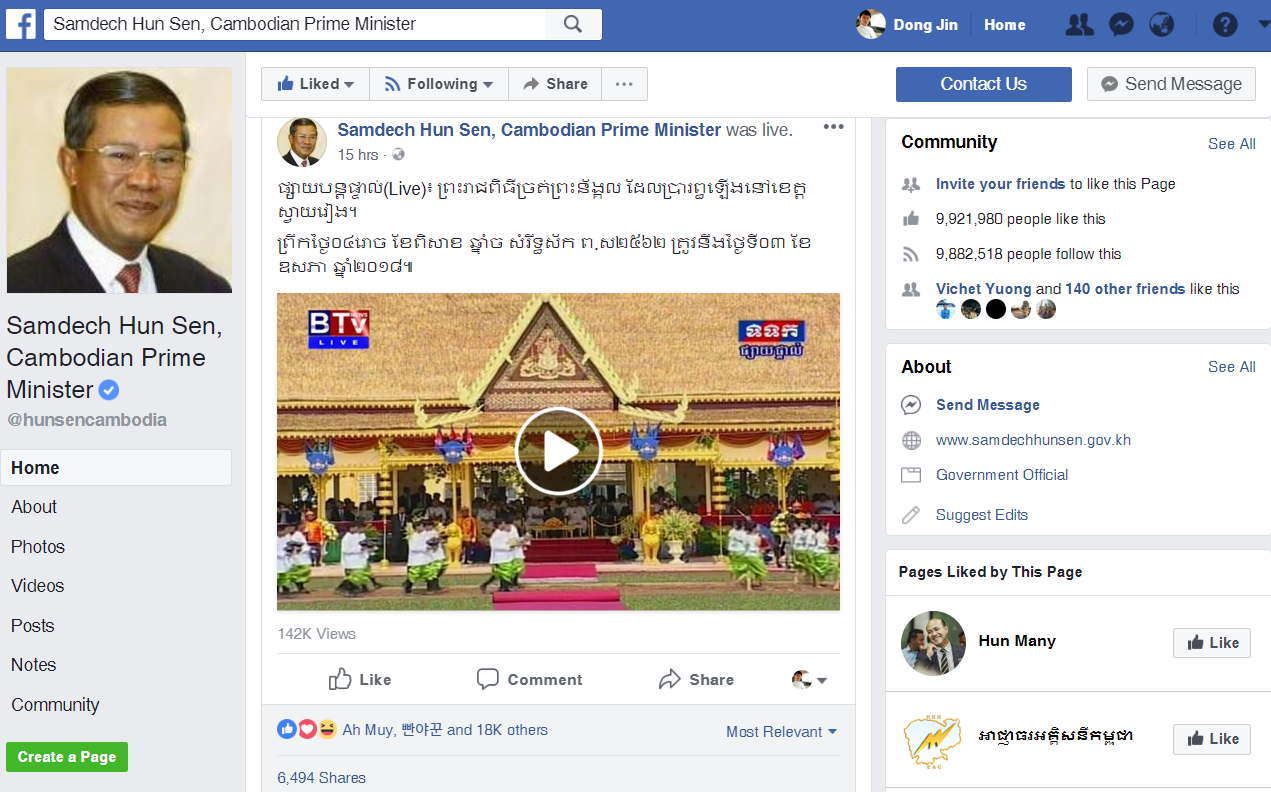Share the post
The height and width of the screenshot is (792, 1271).
point(696,680)
